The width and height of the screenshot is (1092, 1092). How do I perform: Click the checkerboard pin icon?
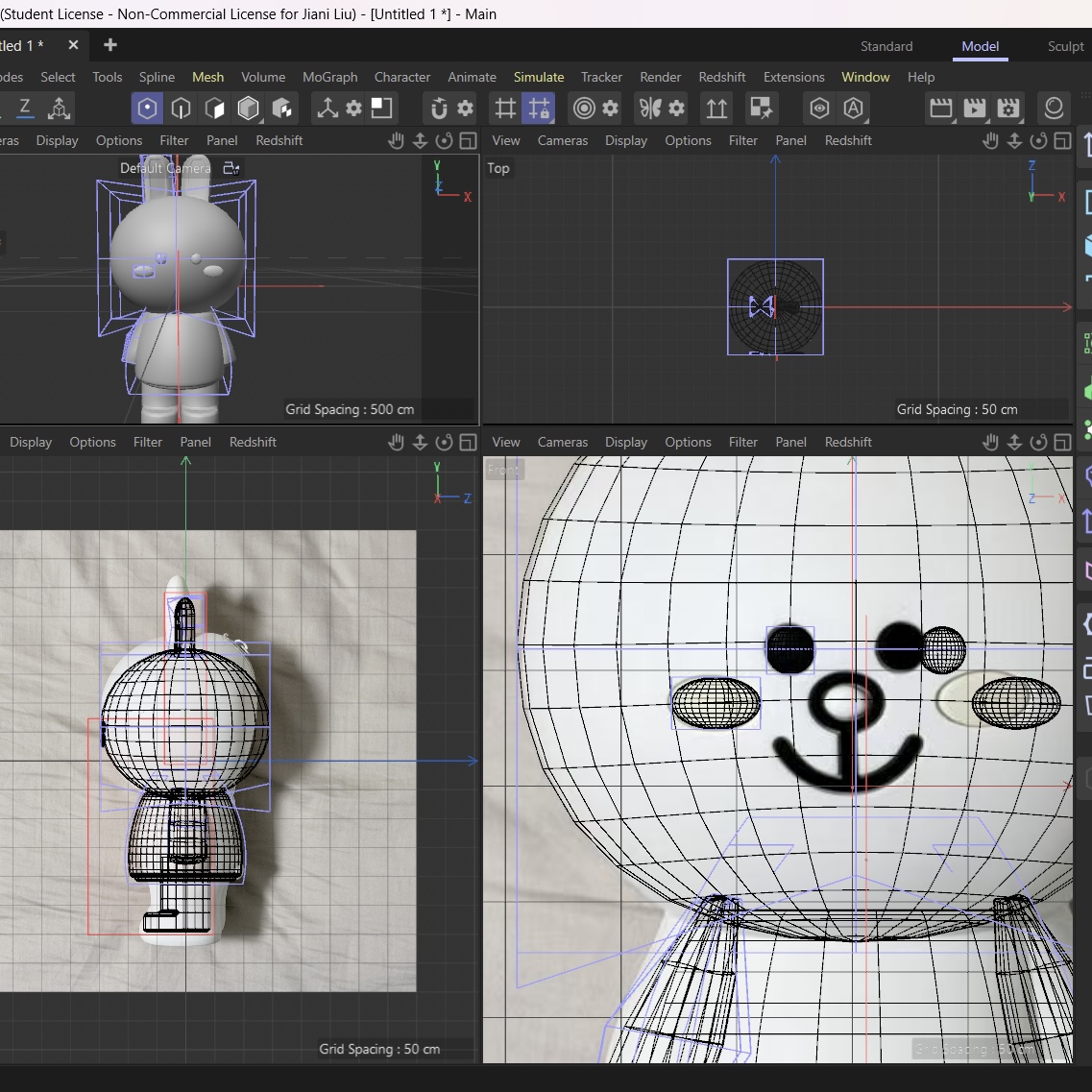761,108
